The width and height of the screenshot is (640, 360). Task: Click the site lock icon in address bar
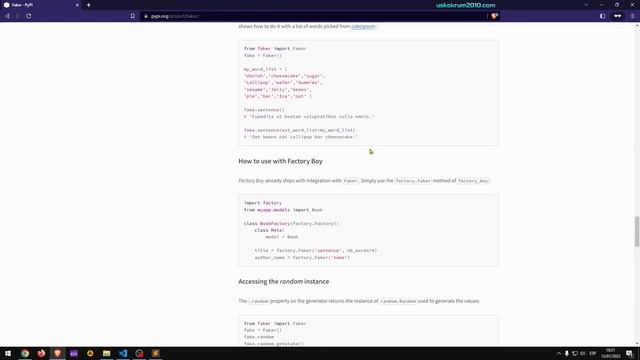tap(146, 16)
